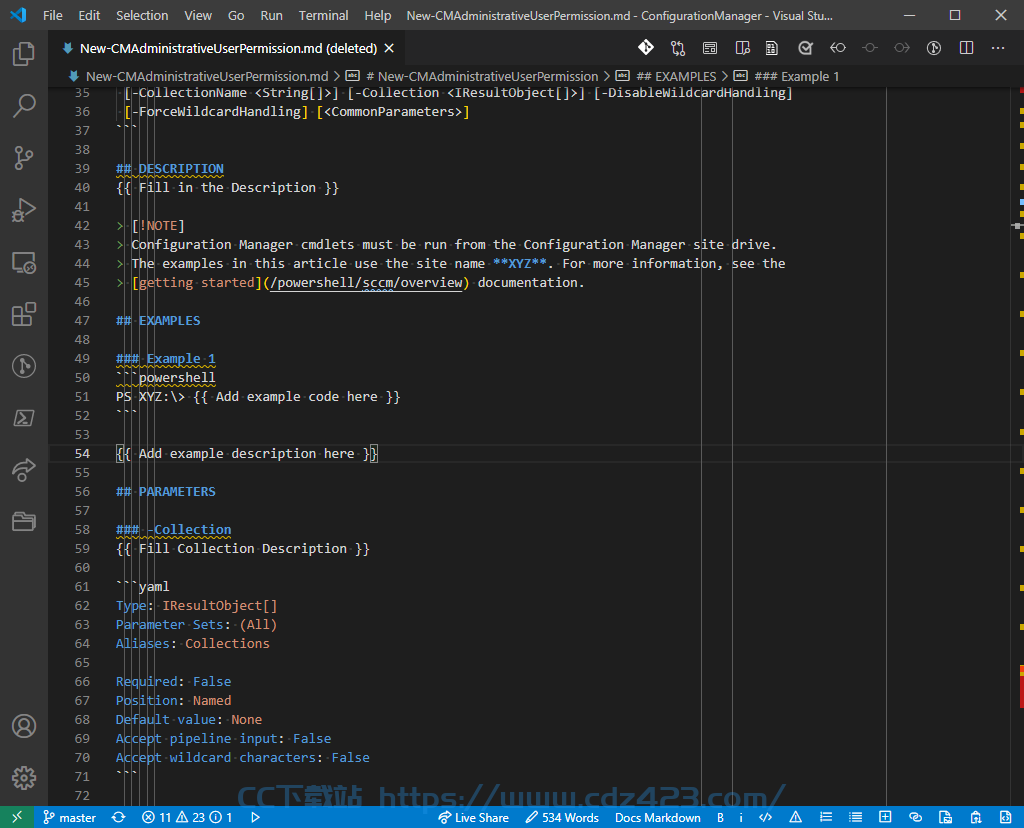
Task: Click the master branch in status bar
Action: point(69,817)
